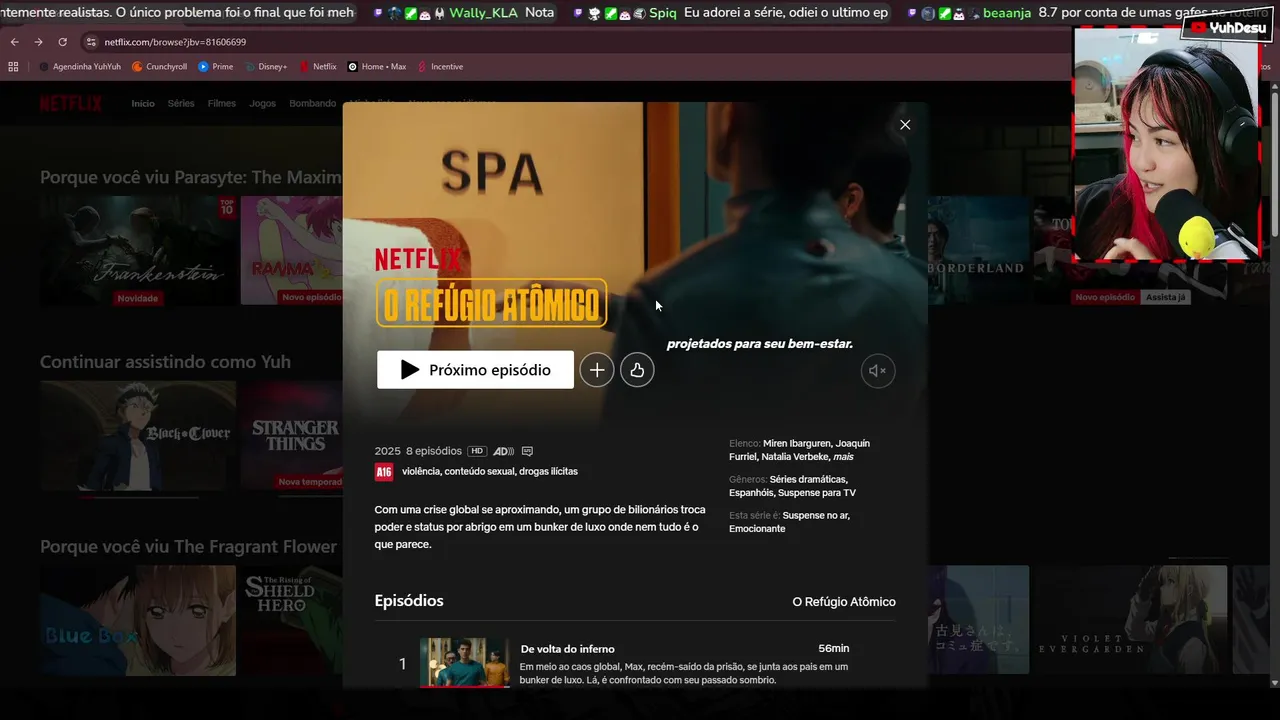The width and height of the screenshot is (1280, 720).
Task: Open the browser apps grid icon
Action: click(13, 67)
